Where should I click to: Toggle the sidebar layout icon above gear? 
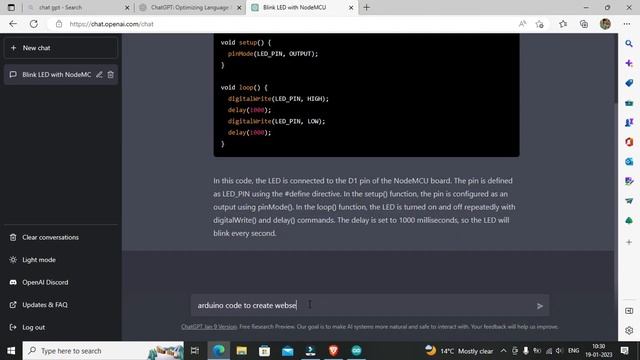[x=629, y=311]
